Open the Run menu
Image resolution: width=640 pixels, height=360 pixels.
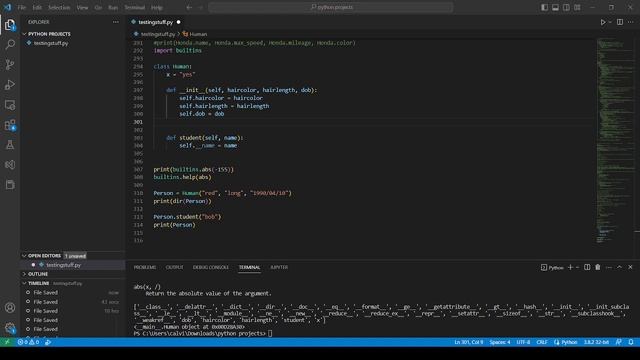[x=113, y=7]
